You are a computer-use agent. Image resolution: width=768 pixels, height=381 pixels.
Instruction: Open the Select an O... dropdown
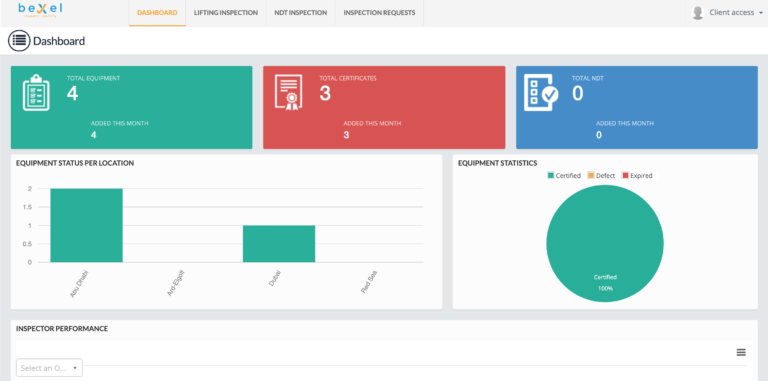[49, 368]
